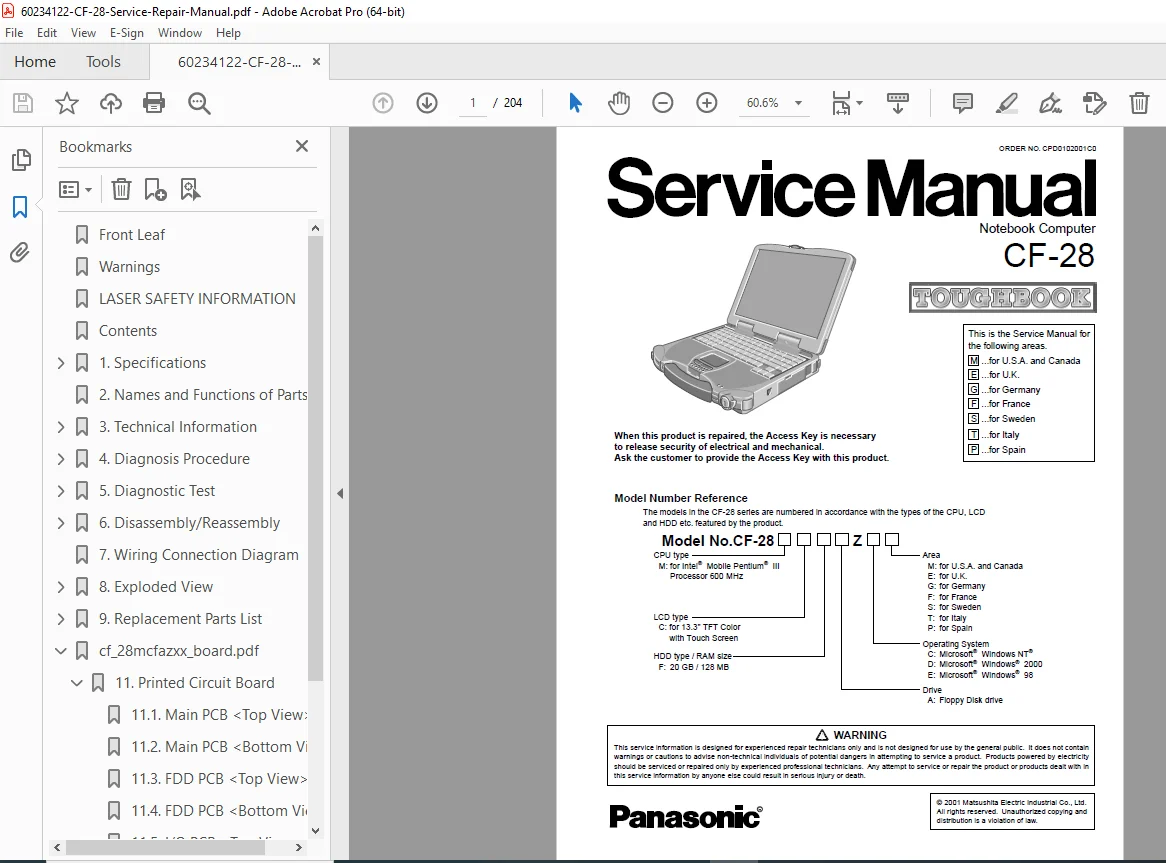Open the View menu
This screenshot has height=863, width=1166.
point(83,33)
